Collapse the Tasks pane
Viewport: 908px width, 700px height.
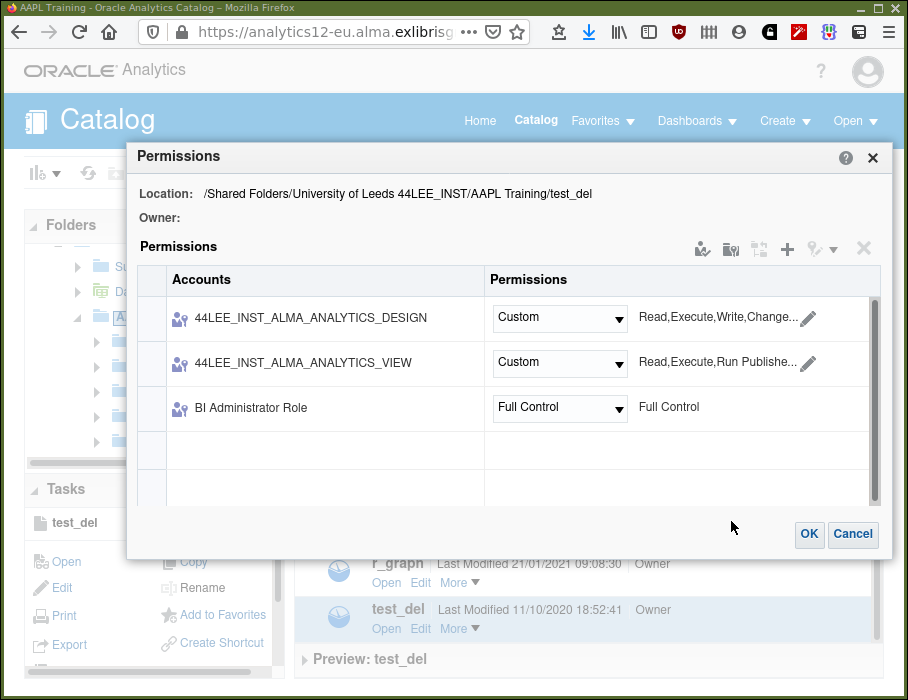tap(34, 490)
